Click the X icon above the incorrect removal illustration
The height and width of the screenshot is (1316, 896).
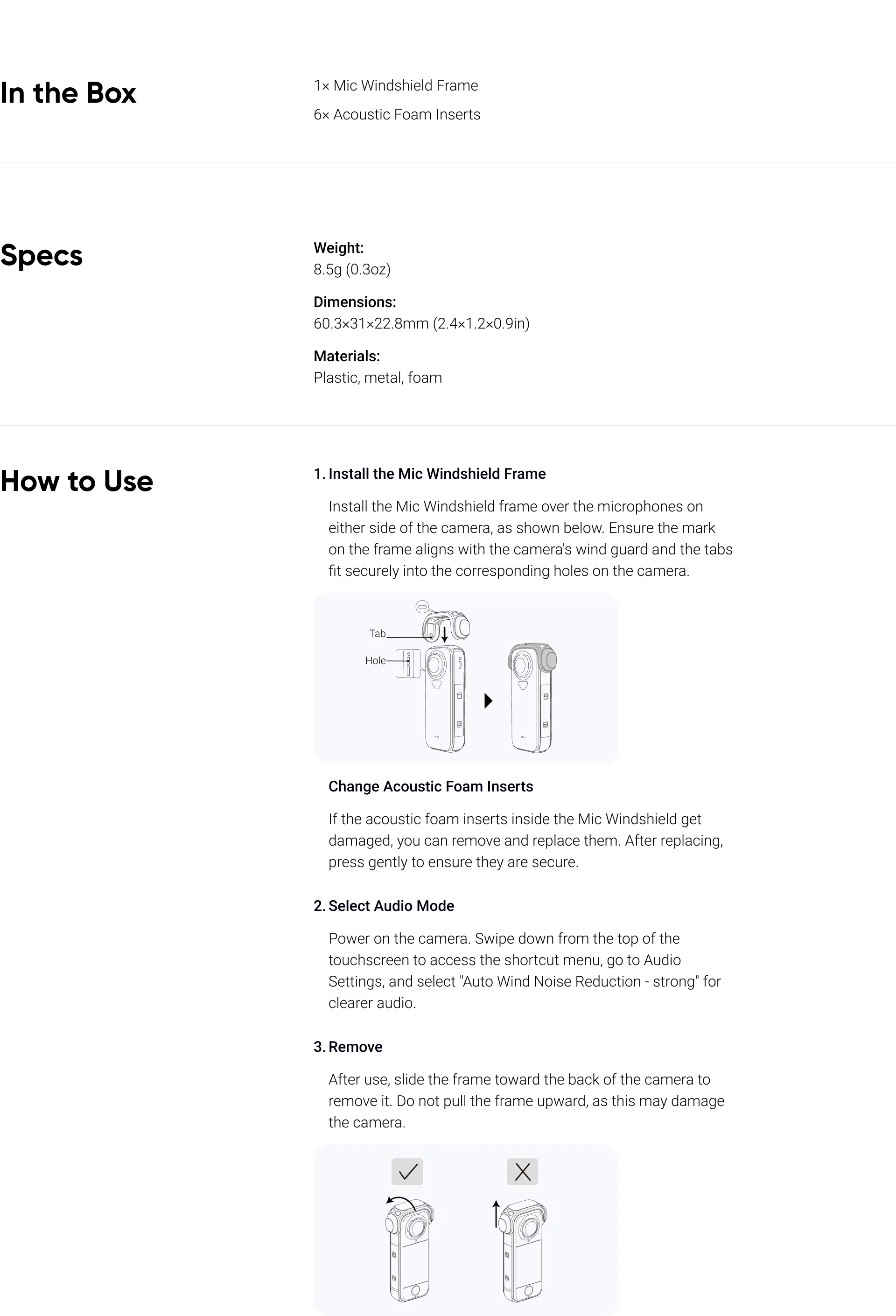click(522, 1171)
